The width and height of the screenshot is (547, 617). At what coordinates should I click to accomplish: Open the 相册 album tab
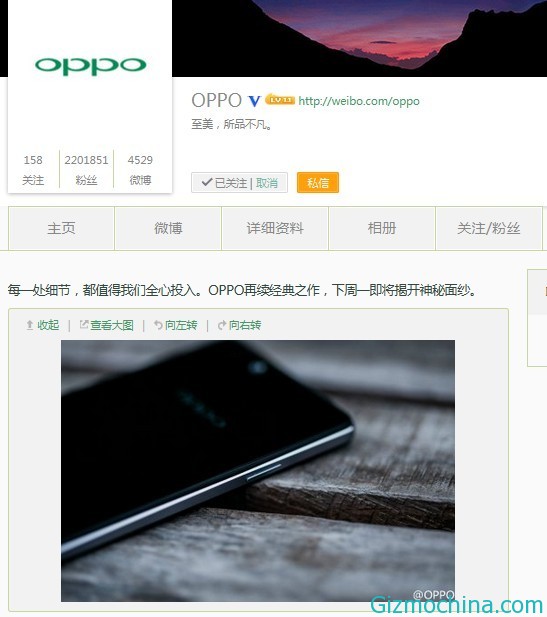[382, 228]
